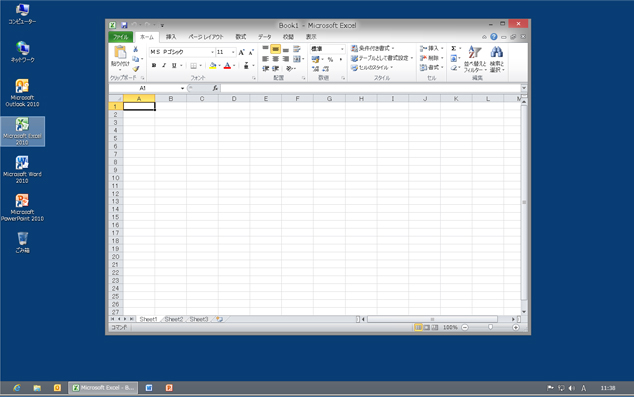Click the Paste clipboard icon

[120, 53]
